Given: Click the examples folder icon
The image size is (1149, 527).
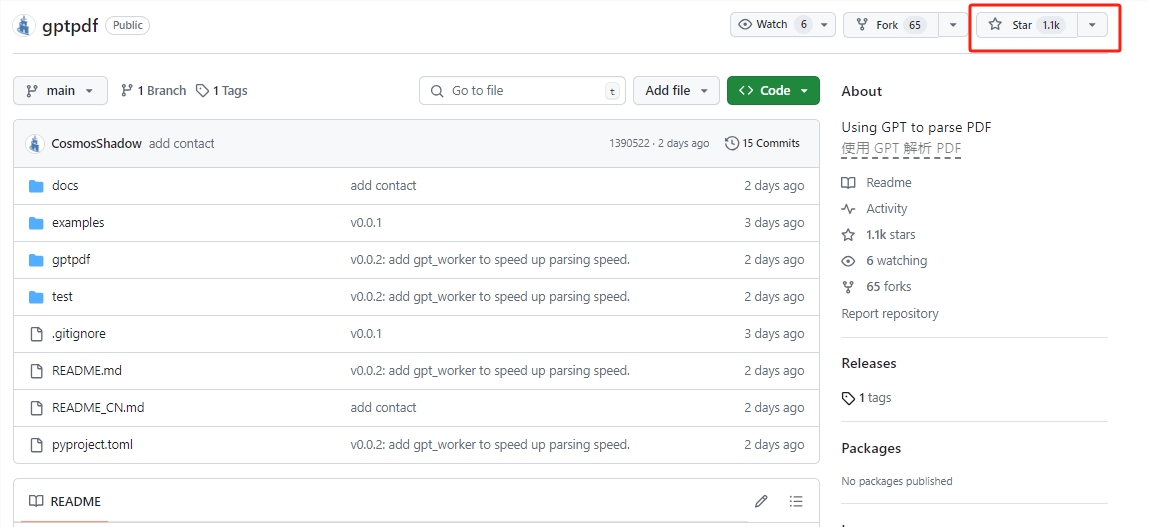Looking at the screenshot, I should [36, 223].
